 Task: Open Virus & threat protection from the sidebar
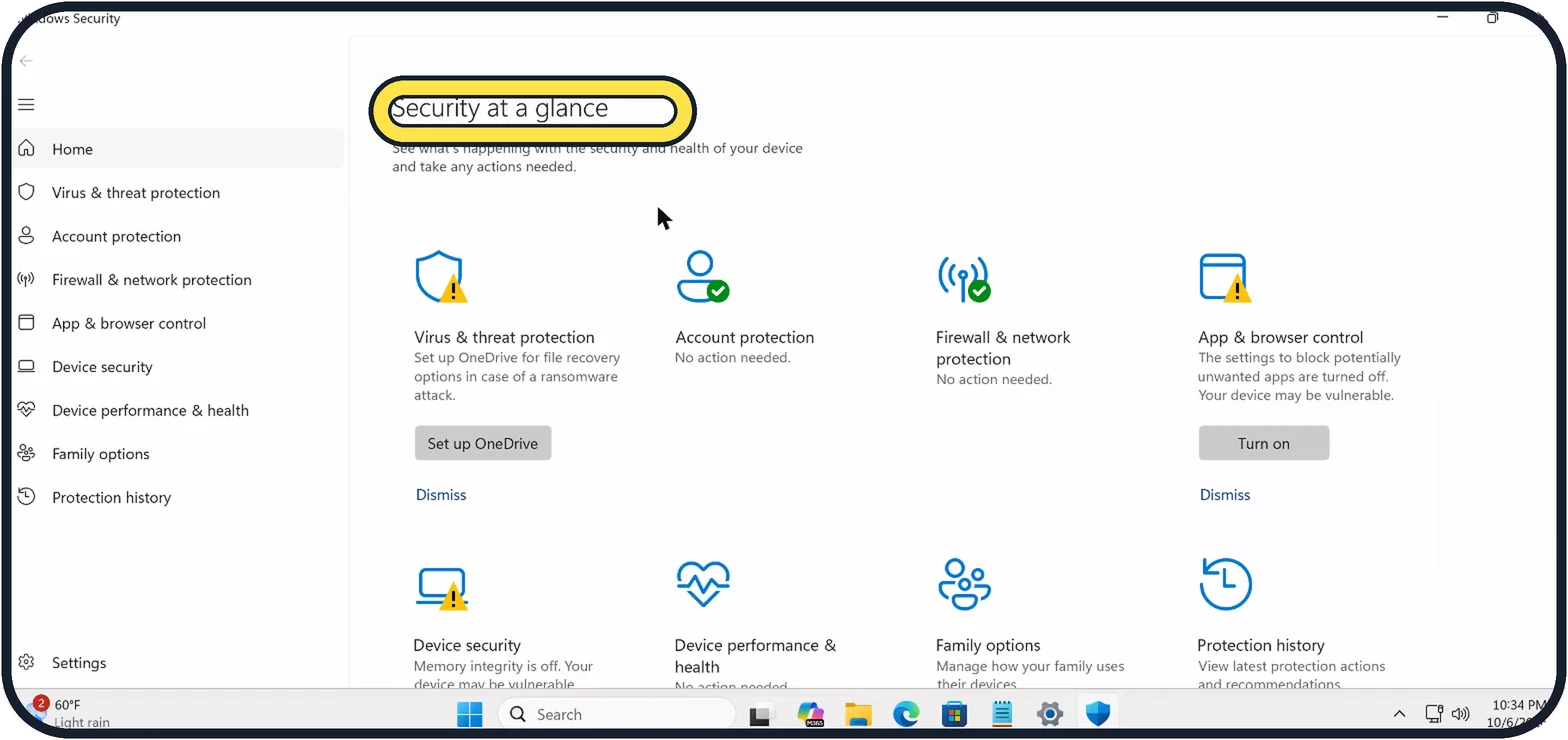click(178, 193)
